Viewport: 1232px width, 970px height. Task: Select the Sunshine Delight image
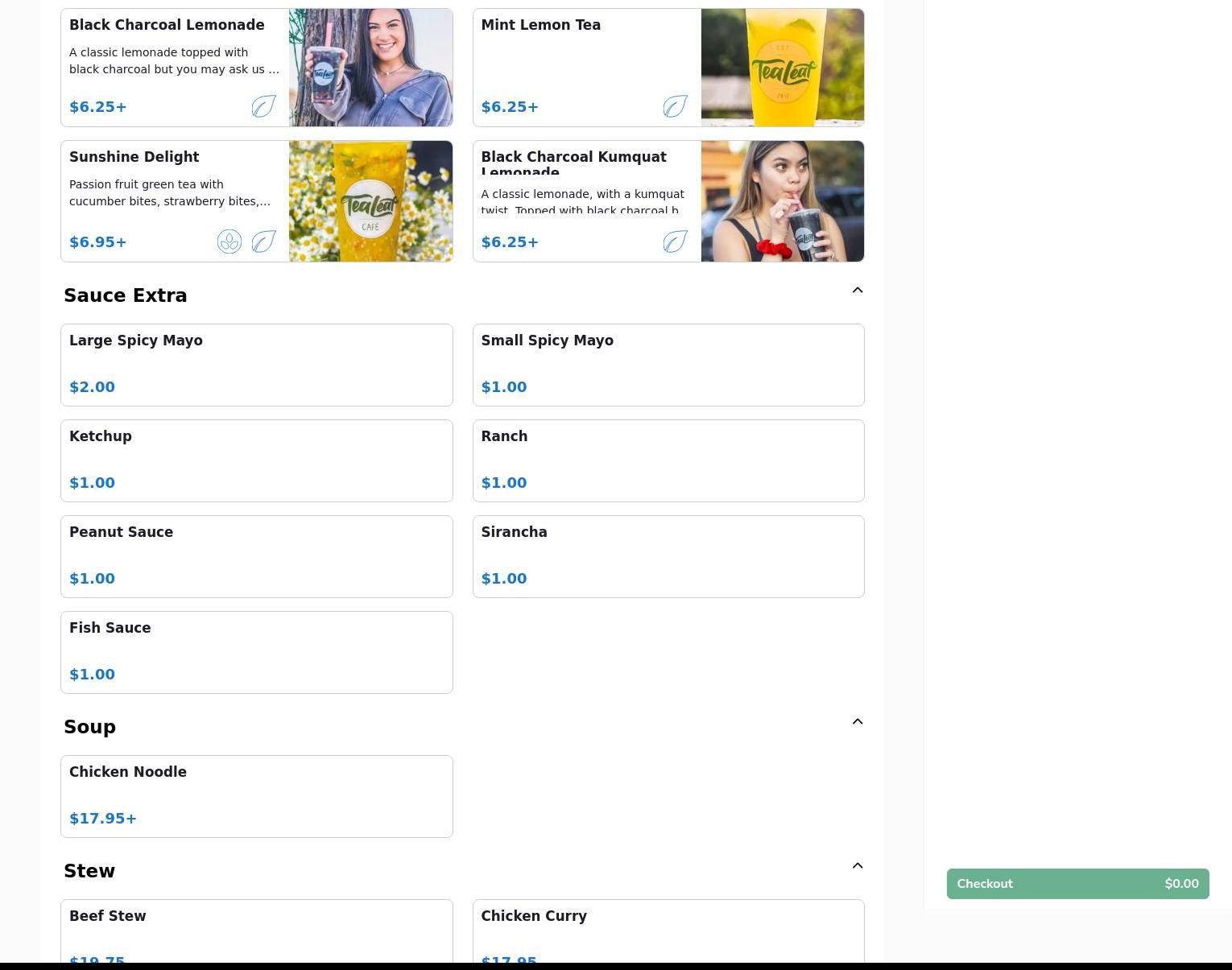[370, 201]
